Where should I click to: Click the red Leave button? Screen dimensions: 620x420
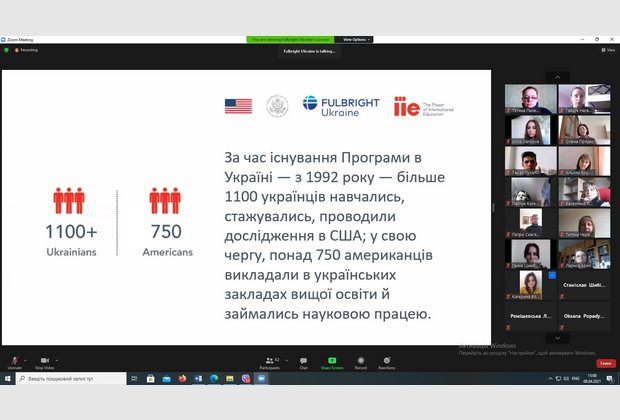tap(606, 363)
